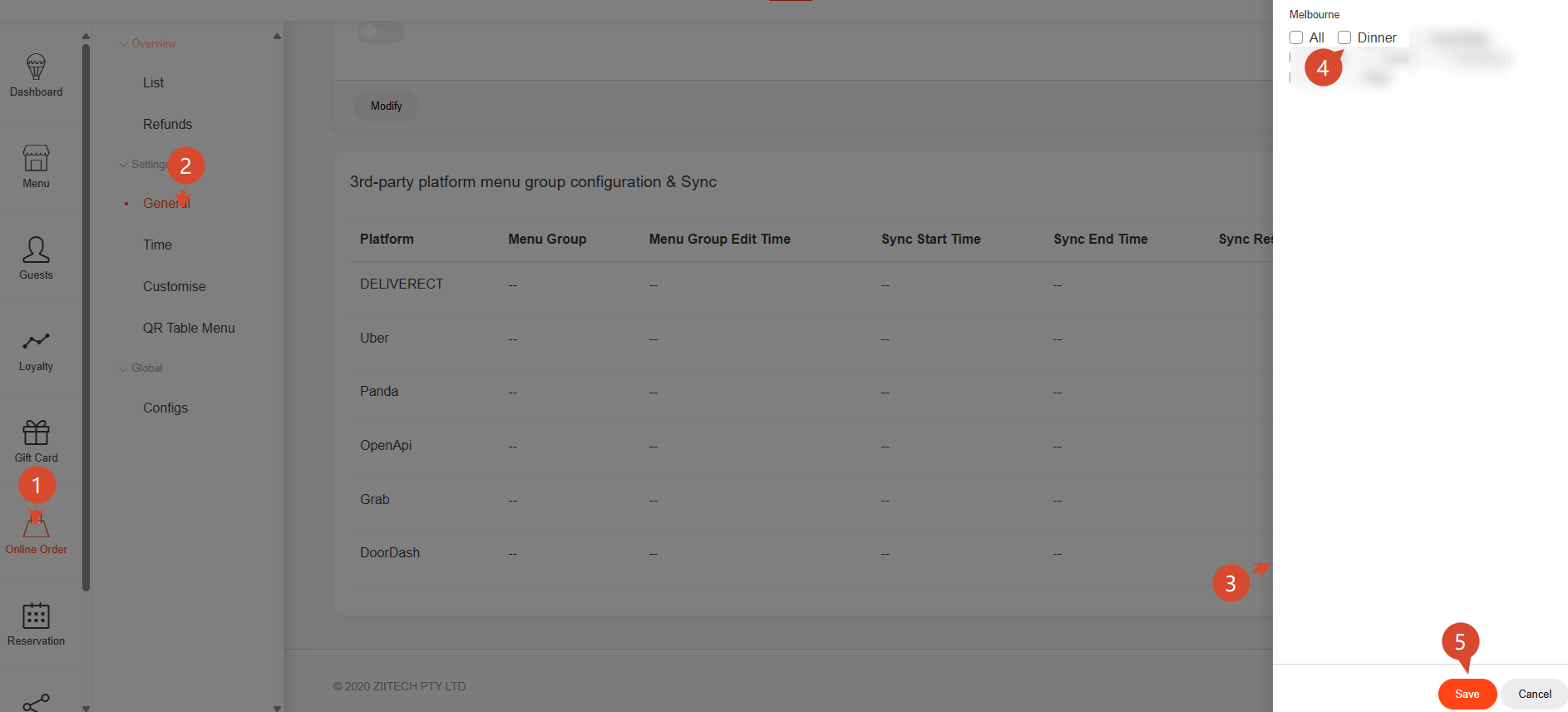Screen dimensions: 1568x712
Task: Click the main sidebar scroll-up arrow
Action: (86, 36)
